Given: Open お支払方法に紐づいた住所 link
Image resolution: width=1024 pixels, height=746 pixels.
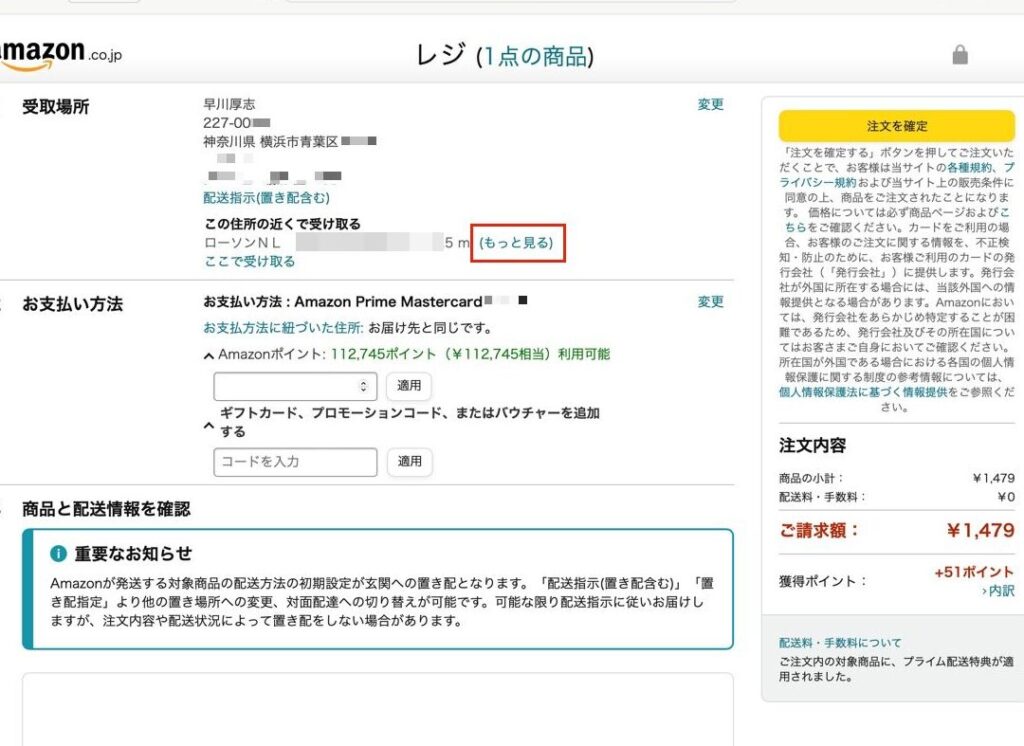Looking at the screenshot, I should [283, 328].
